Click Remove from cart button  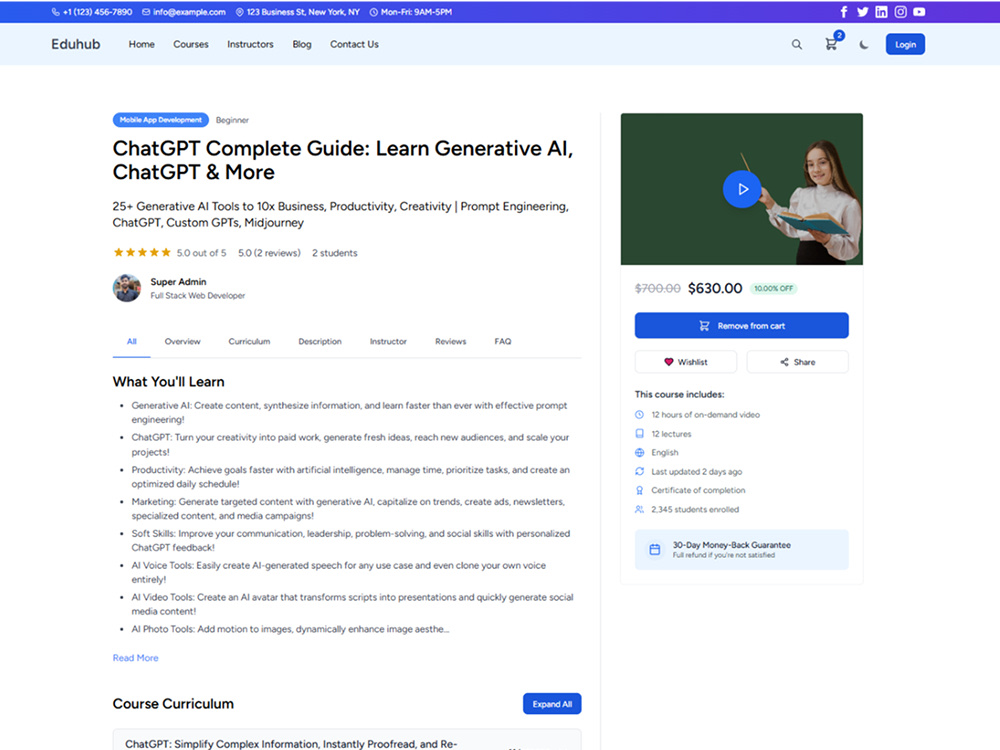coord(742,325)
